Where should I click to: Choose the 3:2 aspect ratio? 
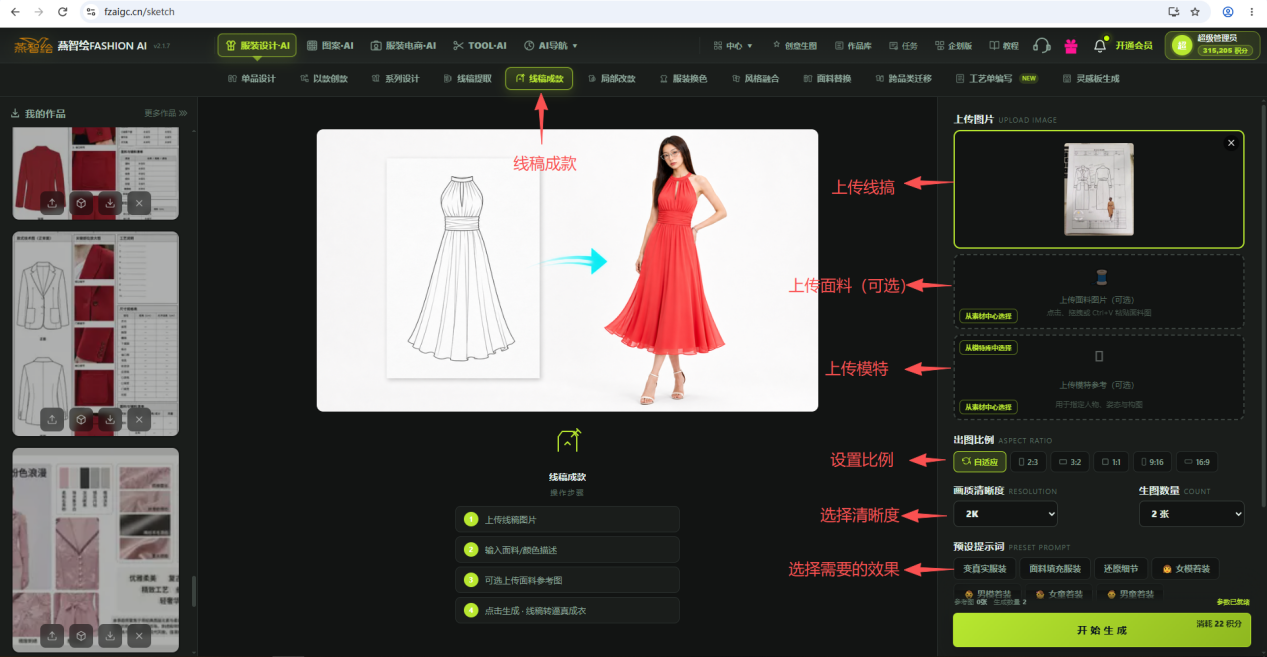1069,462
